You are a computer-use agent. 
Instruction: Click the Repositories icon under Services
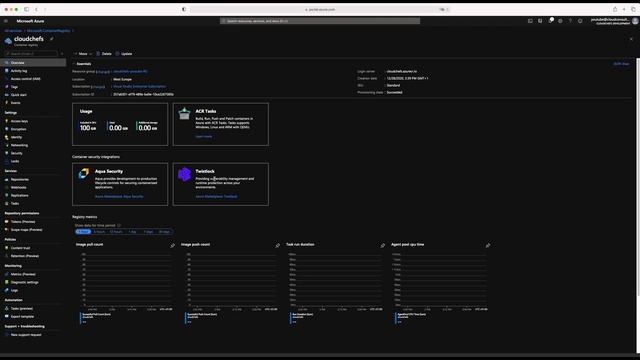tap(7, 180)
